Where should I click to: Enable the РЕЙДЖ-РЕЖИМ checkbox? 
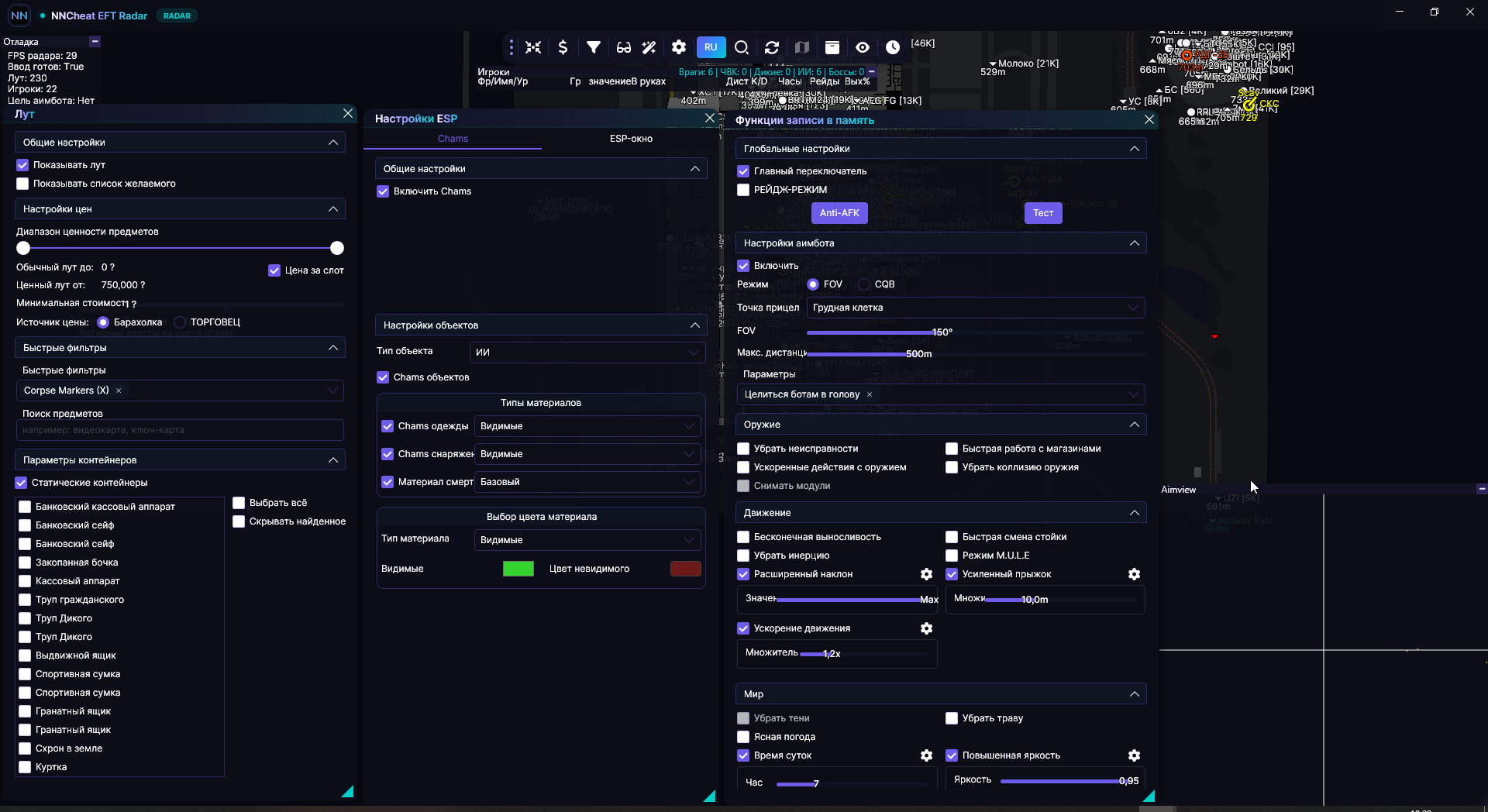coord(743,190)
